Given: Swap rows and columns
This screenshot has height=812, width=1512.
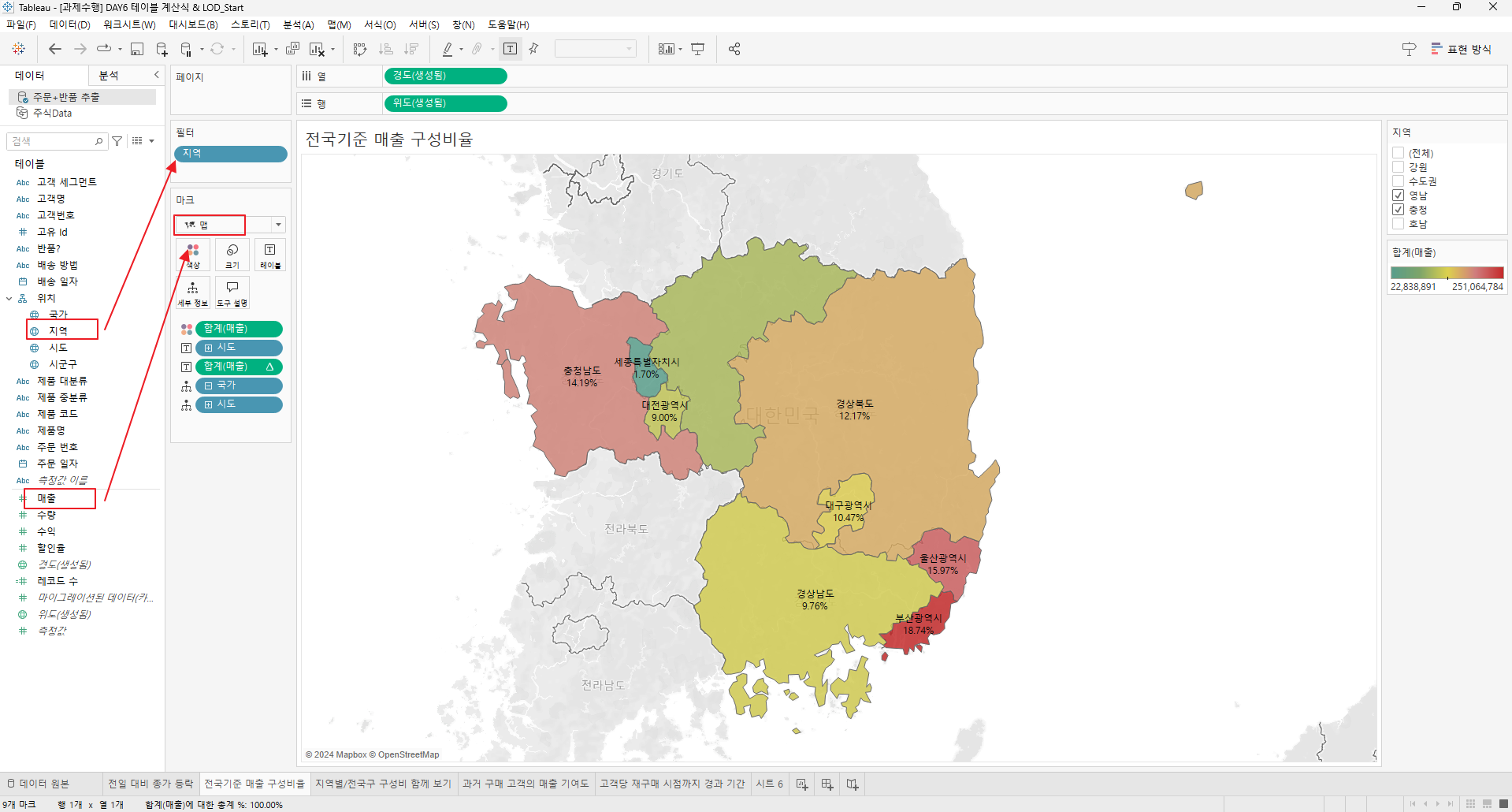Looking at the screenshot, I should (360, 49).
